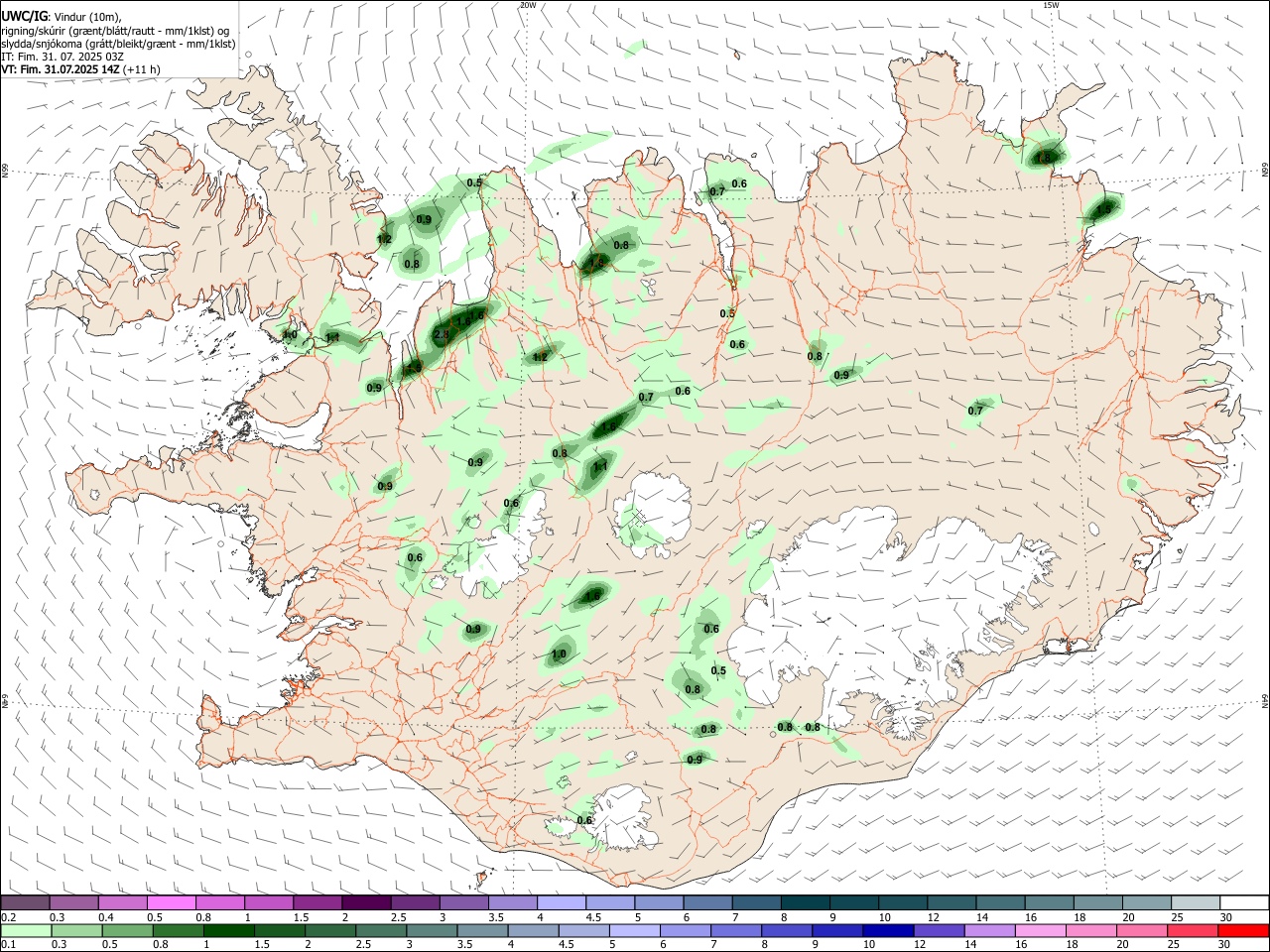Viewport: 1270px width, 952px height.
Task: Click the 'VT: Fim. 31.07.2025 14Z (+11 h)' line
Action: 80,69
